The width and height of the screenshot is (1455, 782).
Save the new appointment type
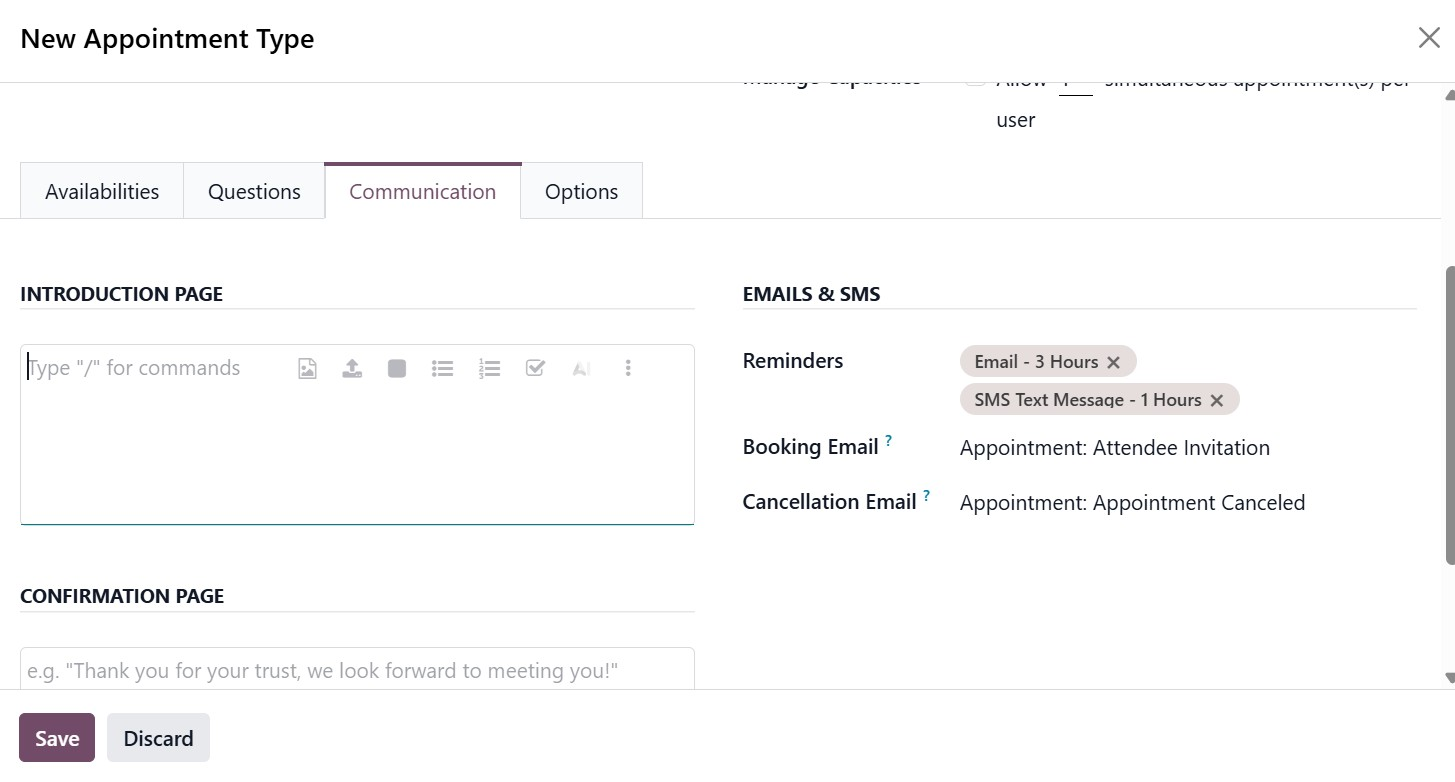(x=57, y=738)
